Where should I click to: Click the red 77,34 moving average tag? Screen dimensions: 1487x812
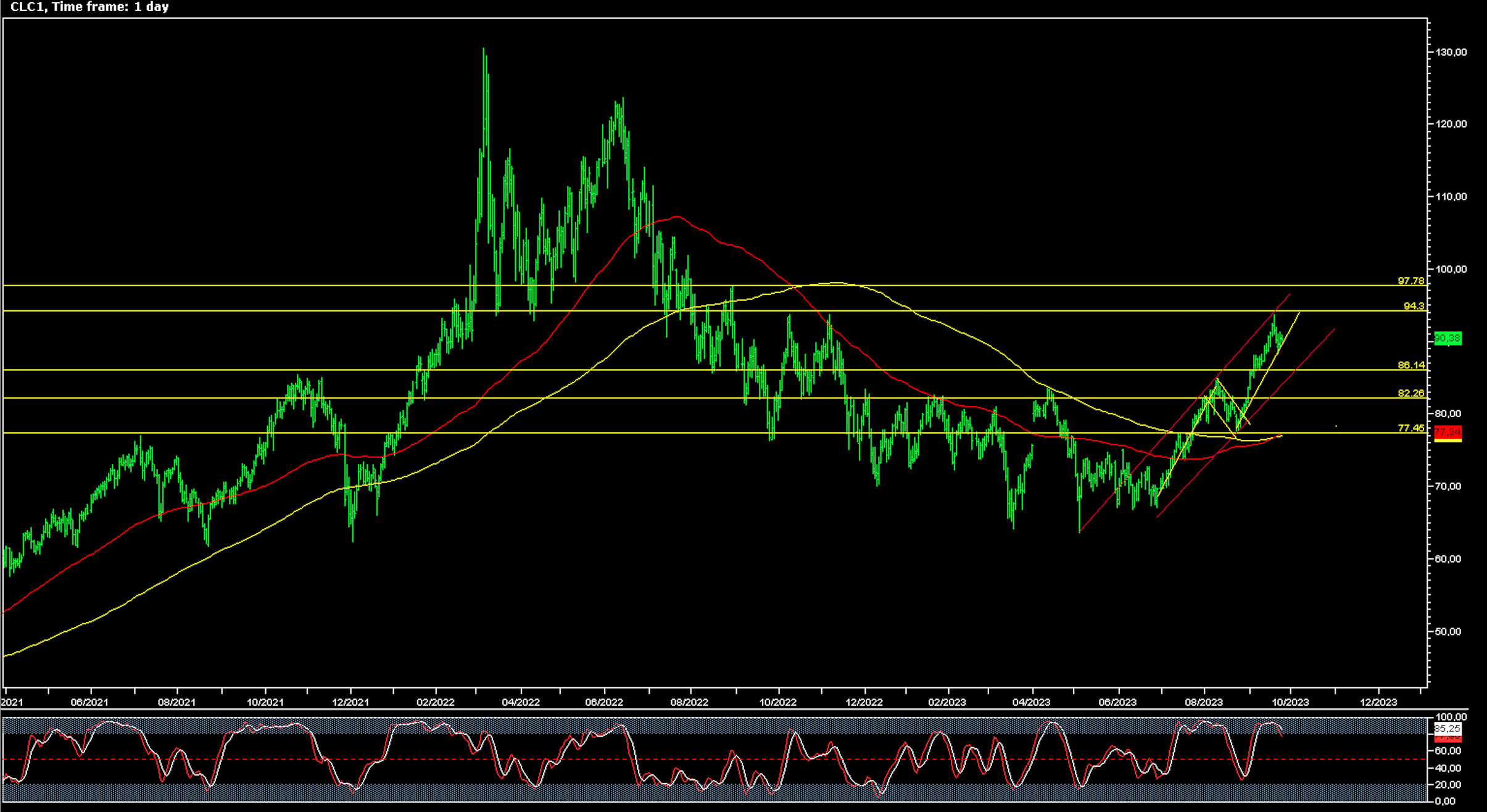coord(1448,432)
